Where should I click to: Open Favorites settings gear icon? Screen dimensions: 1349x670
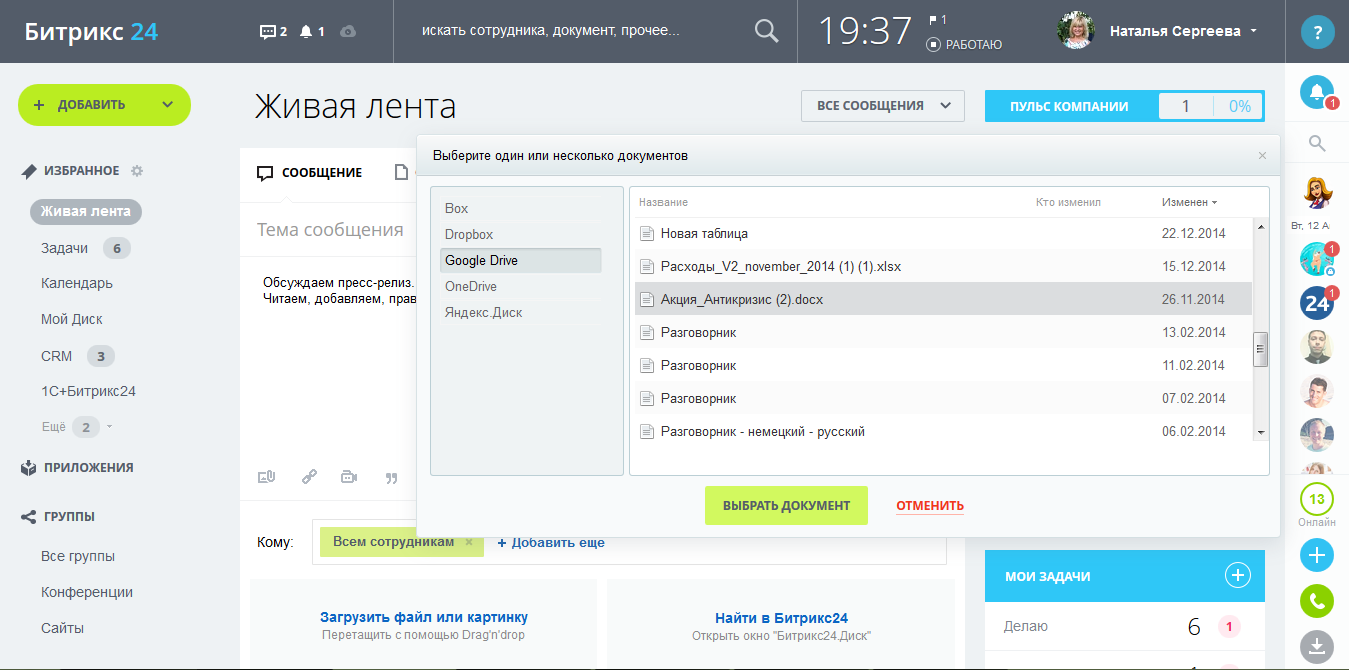[137, 171]
